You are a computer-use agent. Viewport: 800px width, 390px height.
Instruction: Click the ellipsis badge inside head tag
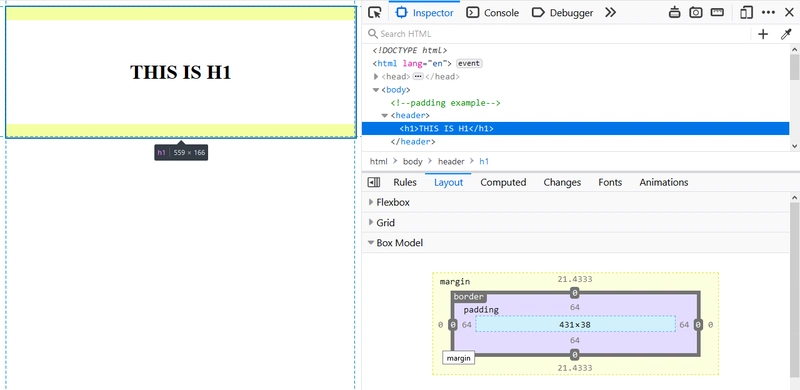[x=418, y=77]
